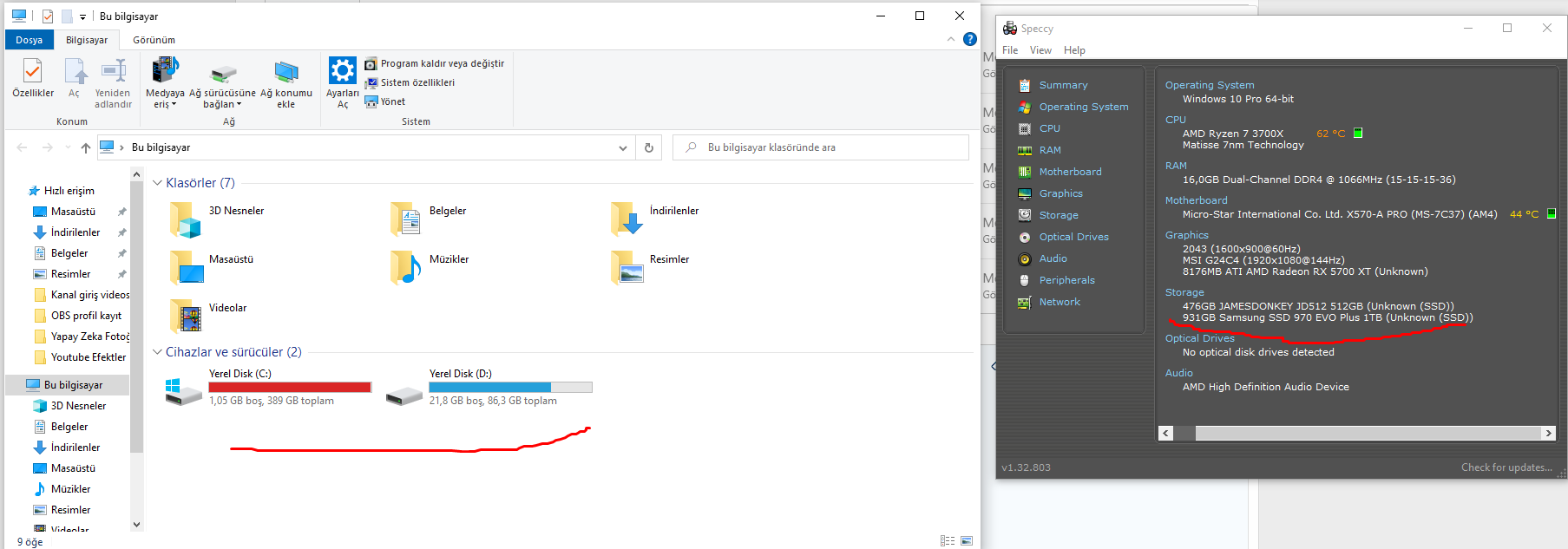
Task: Open the View menu in Speccy
Action: click(1040, 50)
